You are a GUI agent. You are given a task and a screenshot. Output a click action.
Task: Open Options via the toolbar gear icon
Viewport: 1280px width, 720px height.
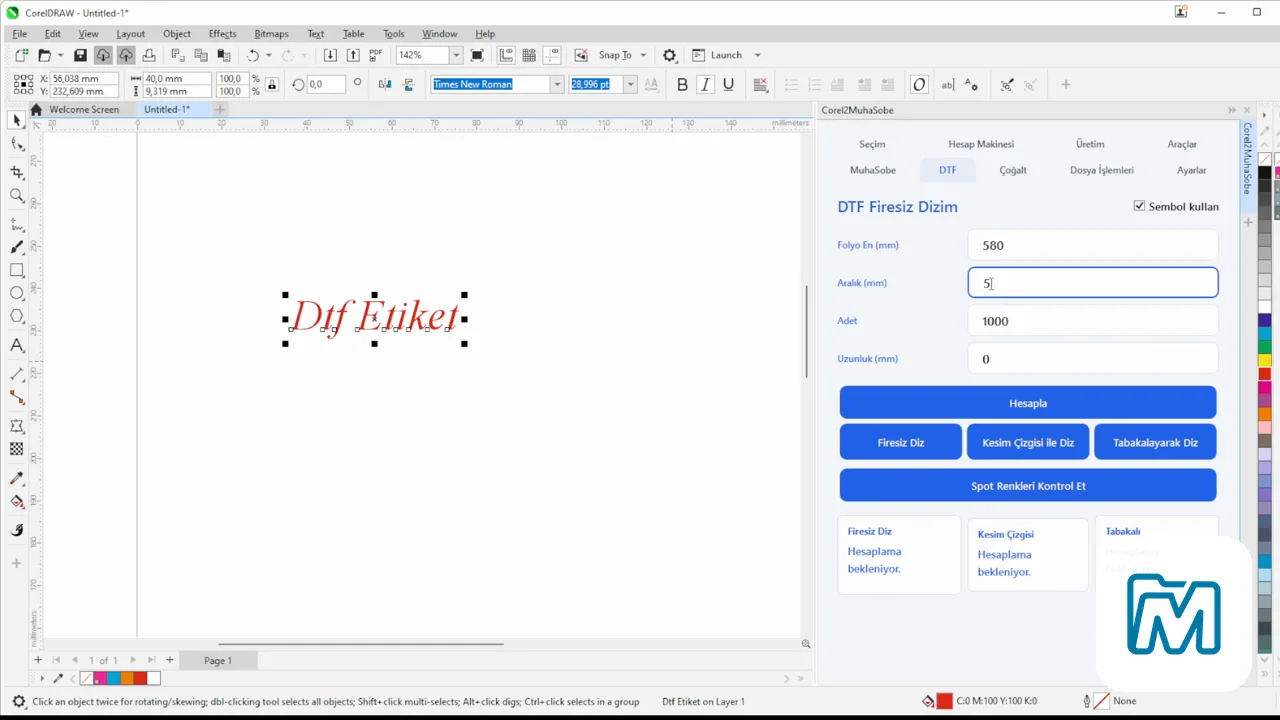[x=670, y=55]
